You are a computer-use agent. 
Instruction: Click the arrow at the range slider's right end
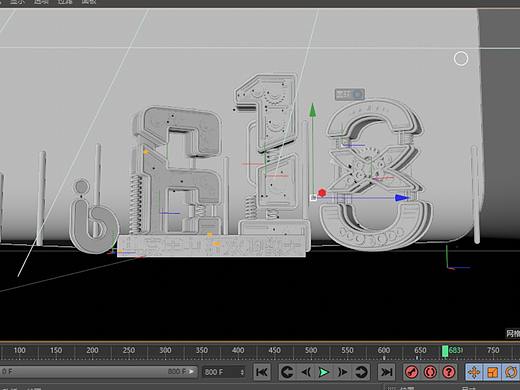192,371
